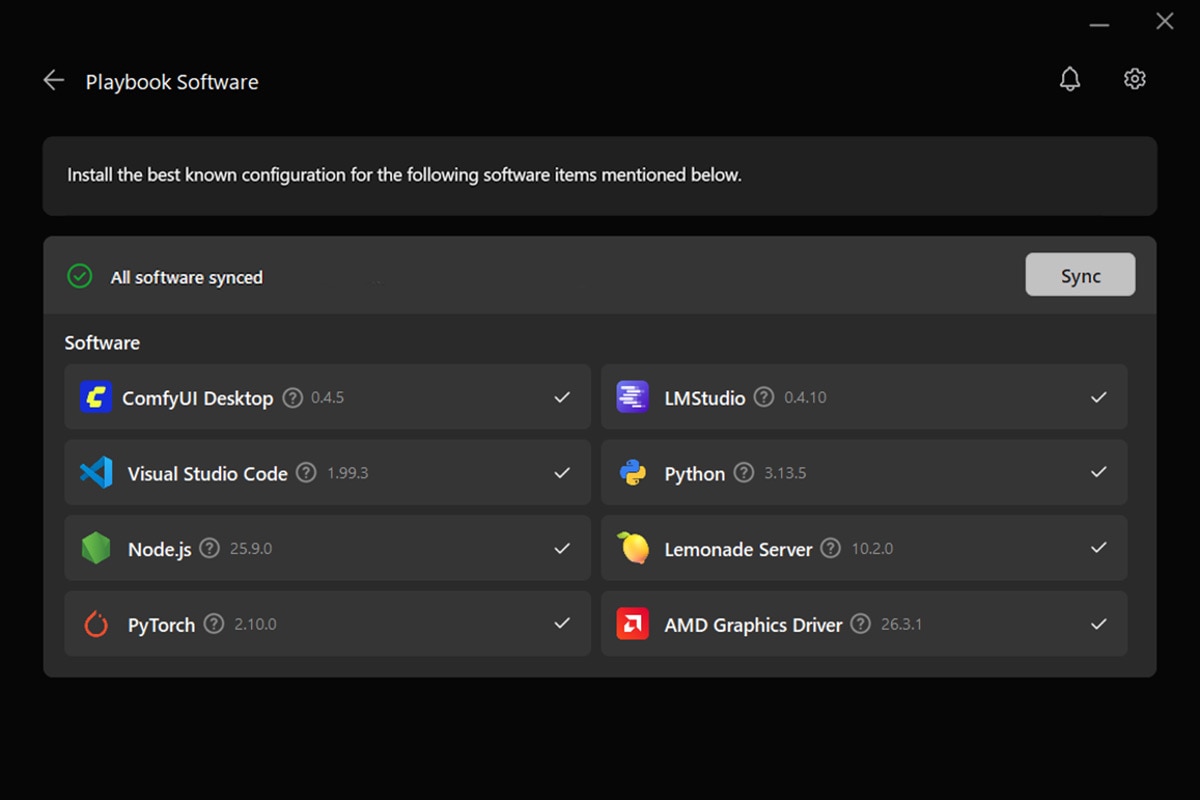Screen dimensions: 1200x800
Task: Click the AMD Graphics Driver checkmark
Action: [x=1099, y=624]
